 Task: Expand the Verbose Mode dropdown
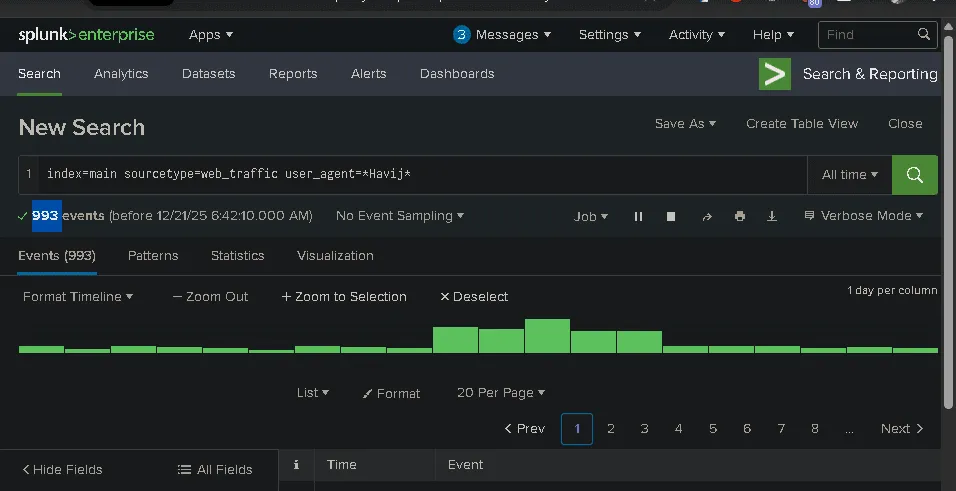coord(864,216)
